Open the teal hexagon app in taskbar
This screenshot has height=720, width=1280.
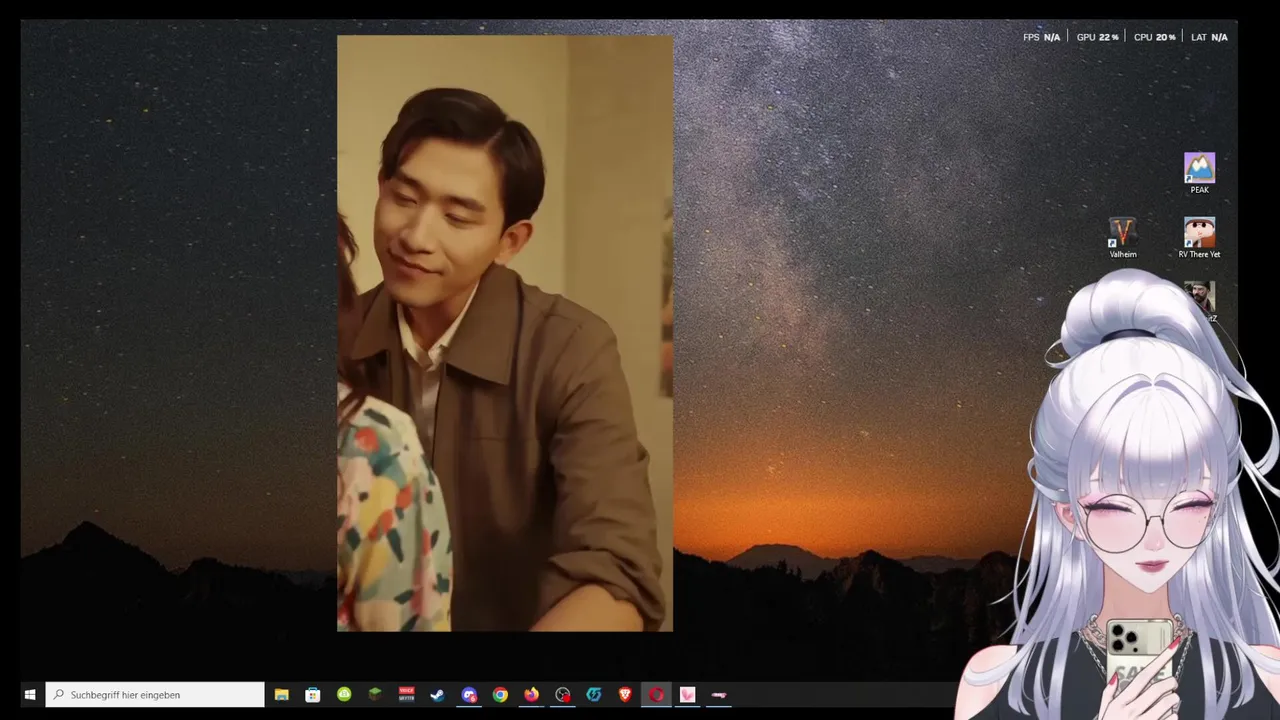tap(594, 695)
